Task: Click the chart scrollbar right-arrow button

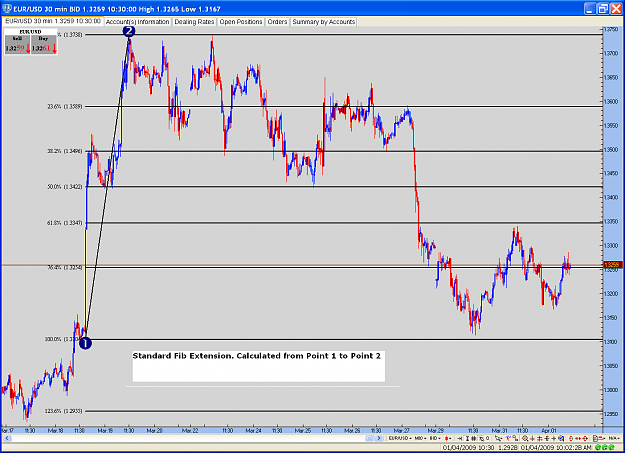Action: click(379, 438)
